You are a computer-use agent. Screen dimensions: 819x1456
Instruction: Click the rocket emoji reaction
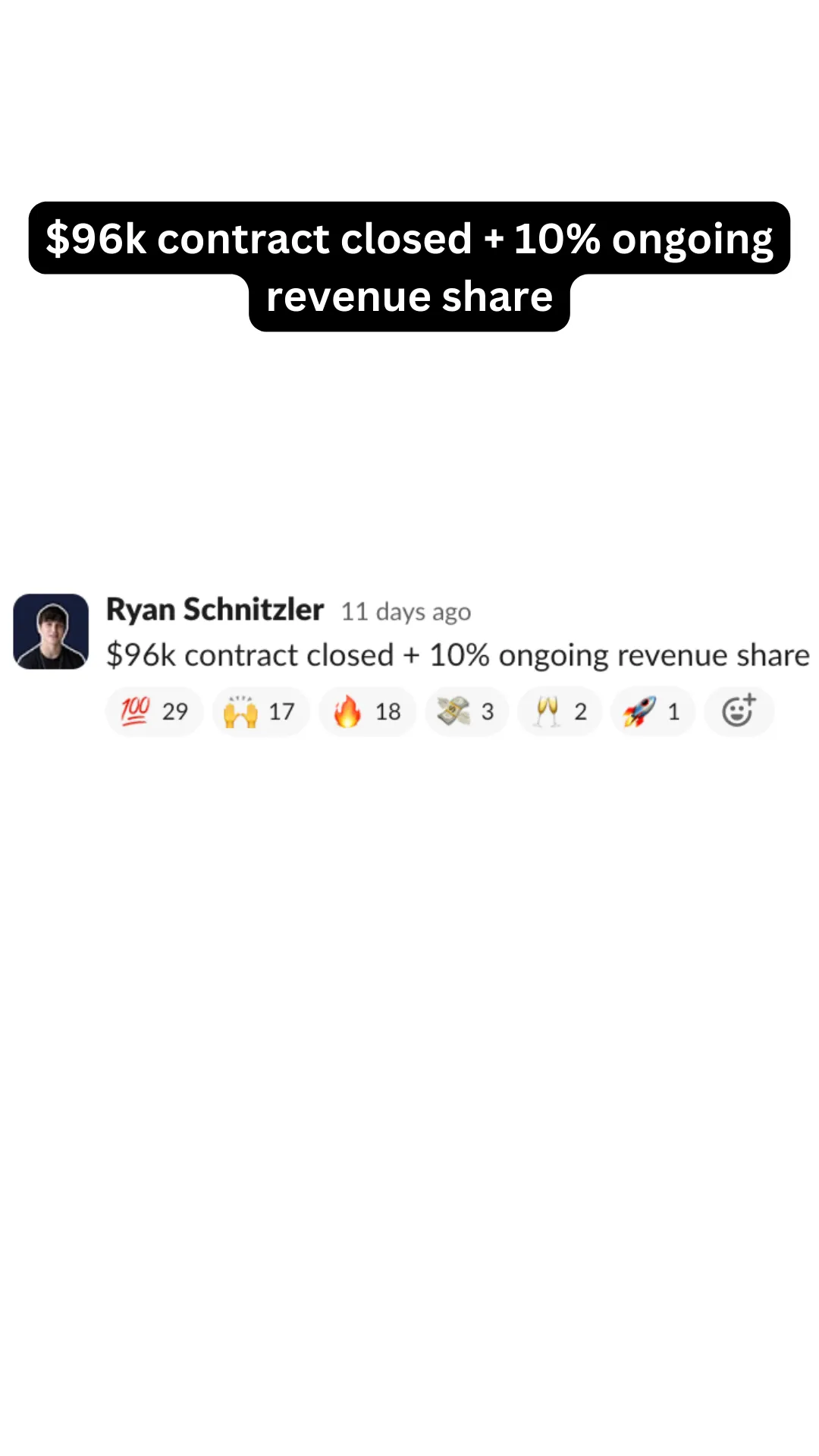653,711
